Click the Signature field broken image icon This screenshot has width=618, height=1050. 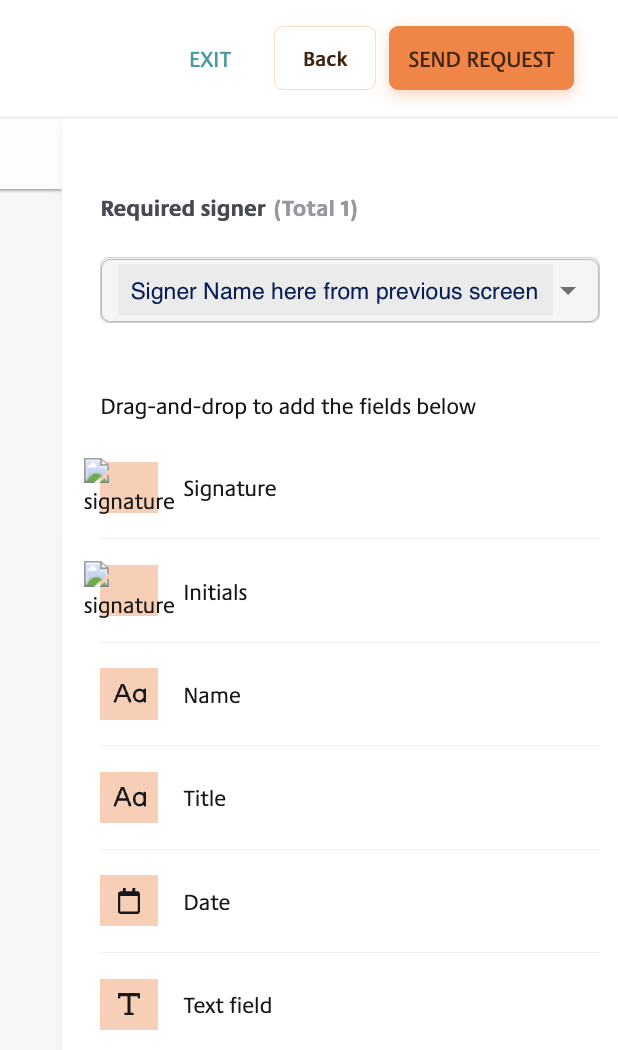tap(129, 487)
